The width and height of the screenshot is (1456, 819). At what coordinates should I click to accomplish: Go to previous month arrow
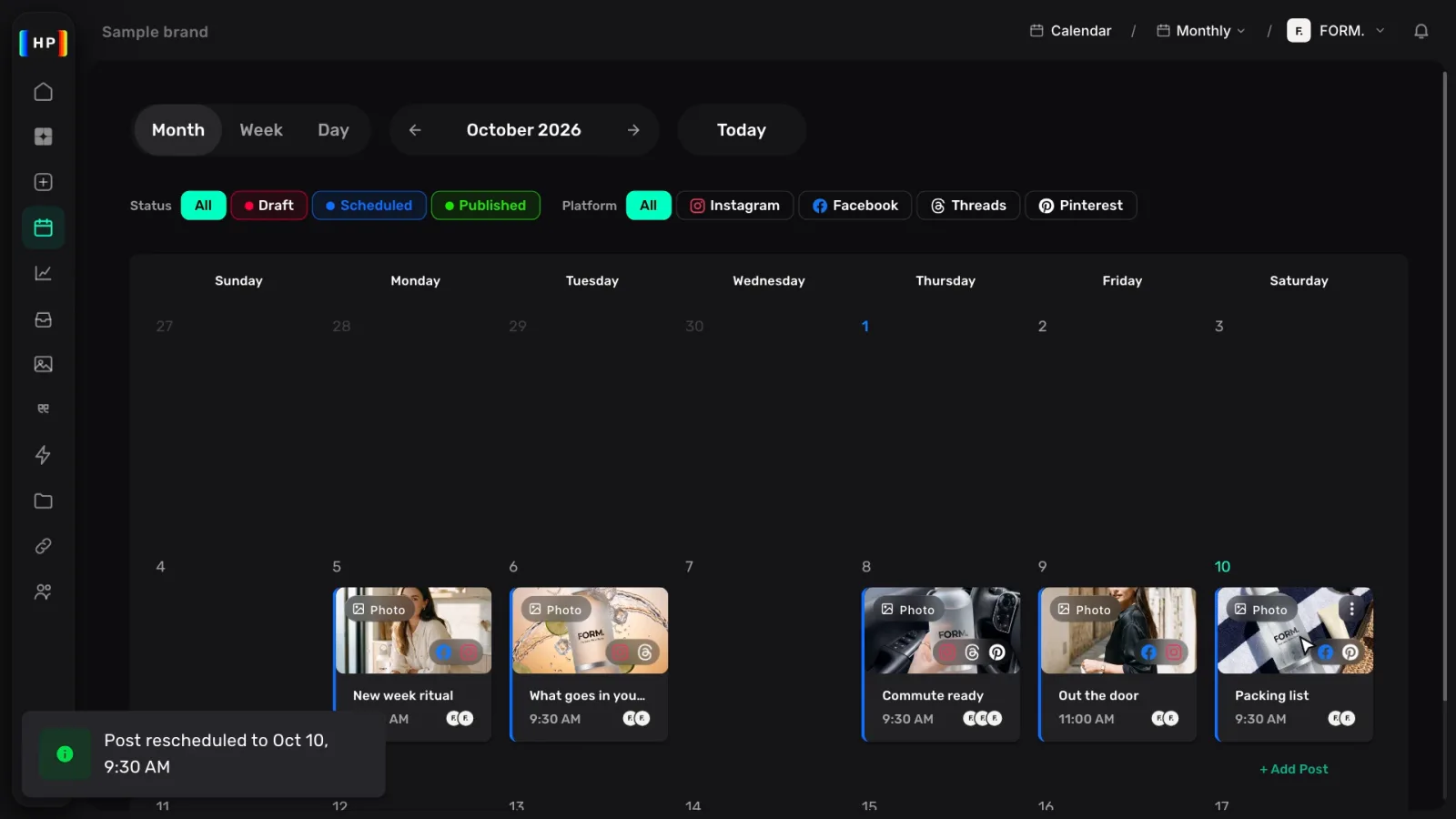pyautogui.click(x=415, y=130)
